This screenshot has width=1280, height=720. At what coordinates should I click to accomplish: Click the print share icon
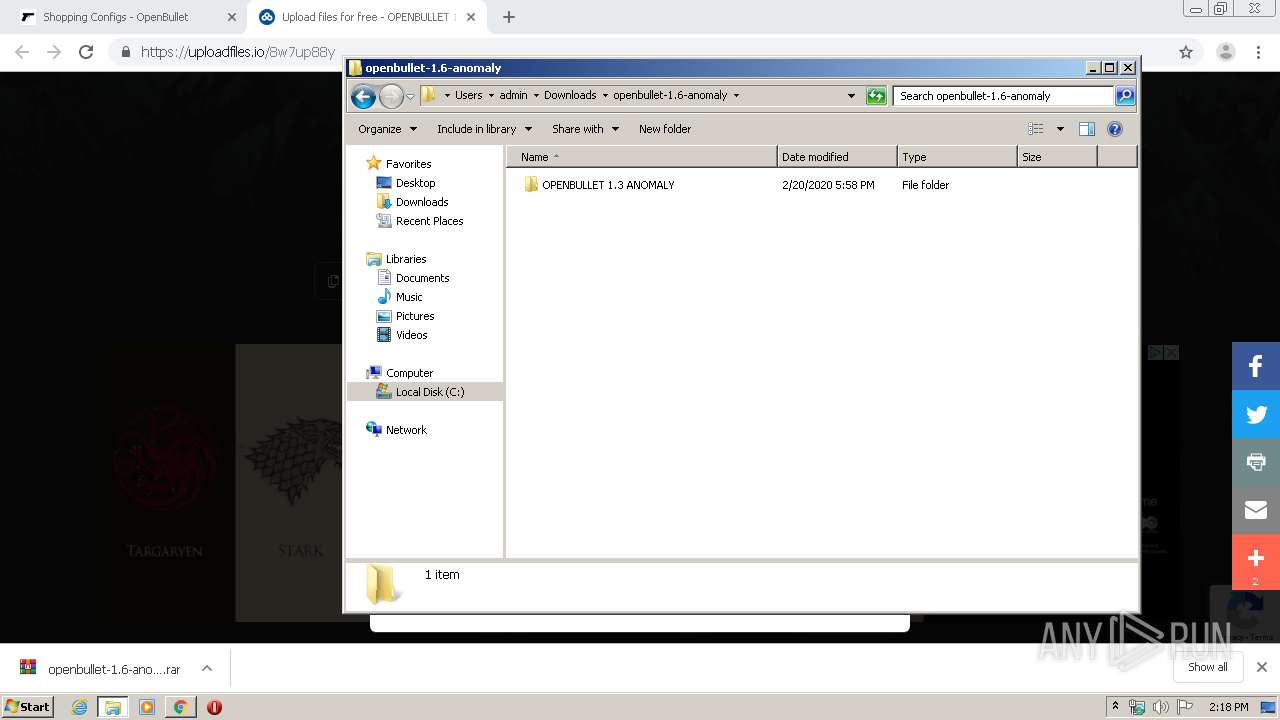pyautogui.click(x=1256, y=462)
